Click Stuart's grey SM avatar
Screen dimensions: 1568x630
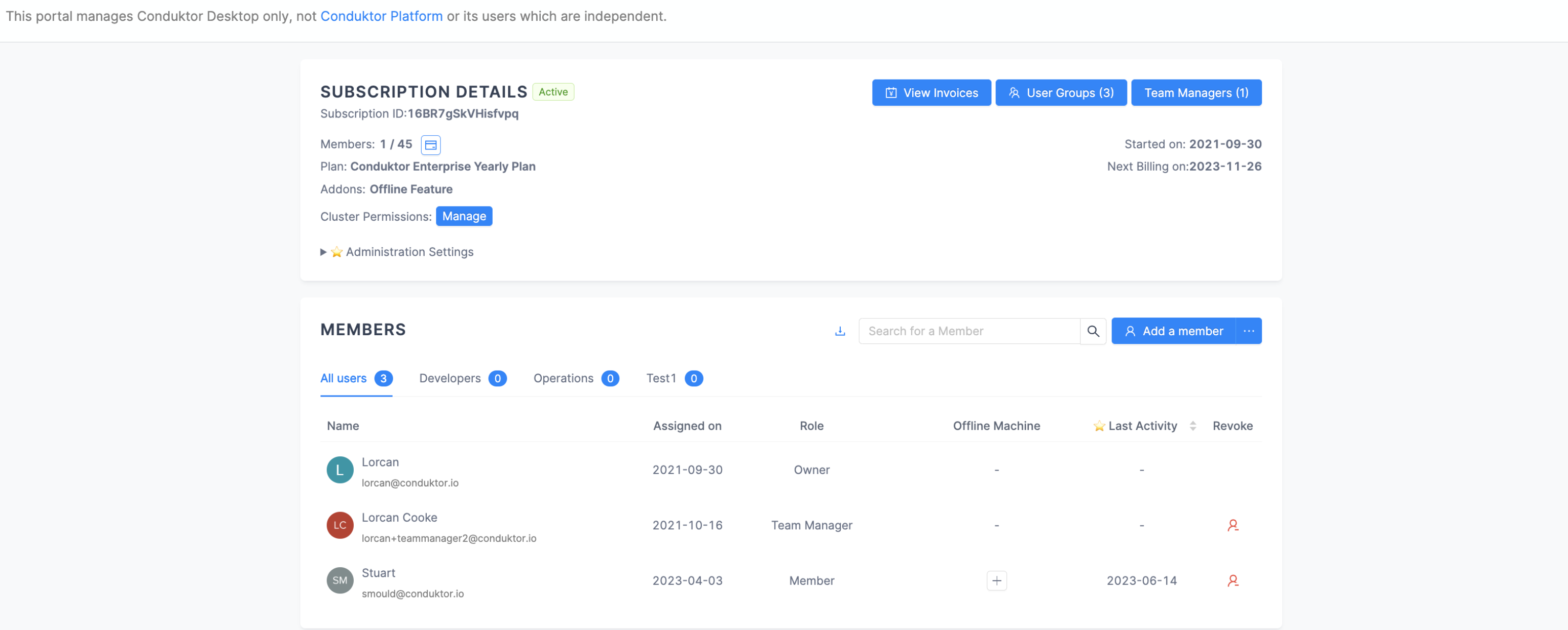pyautogui.click(x=340, y=580)
